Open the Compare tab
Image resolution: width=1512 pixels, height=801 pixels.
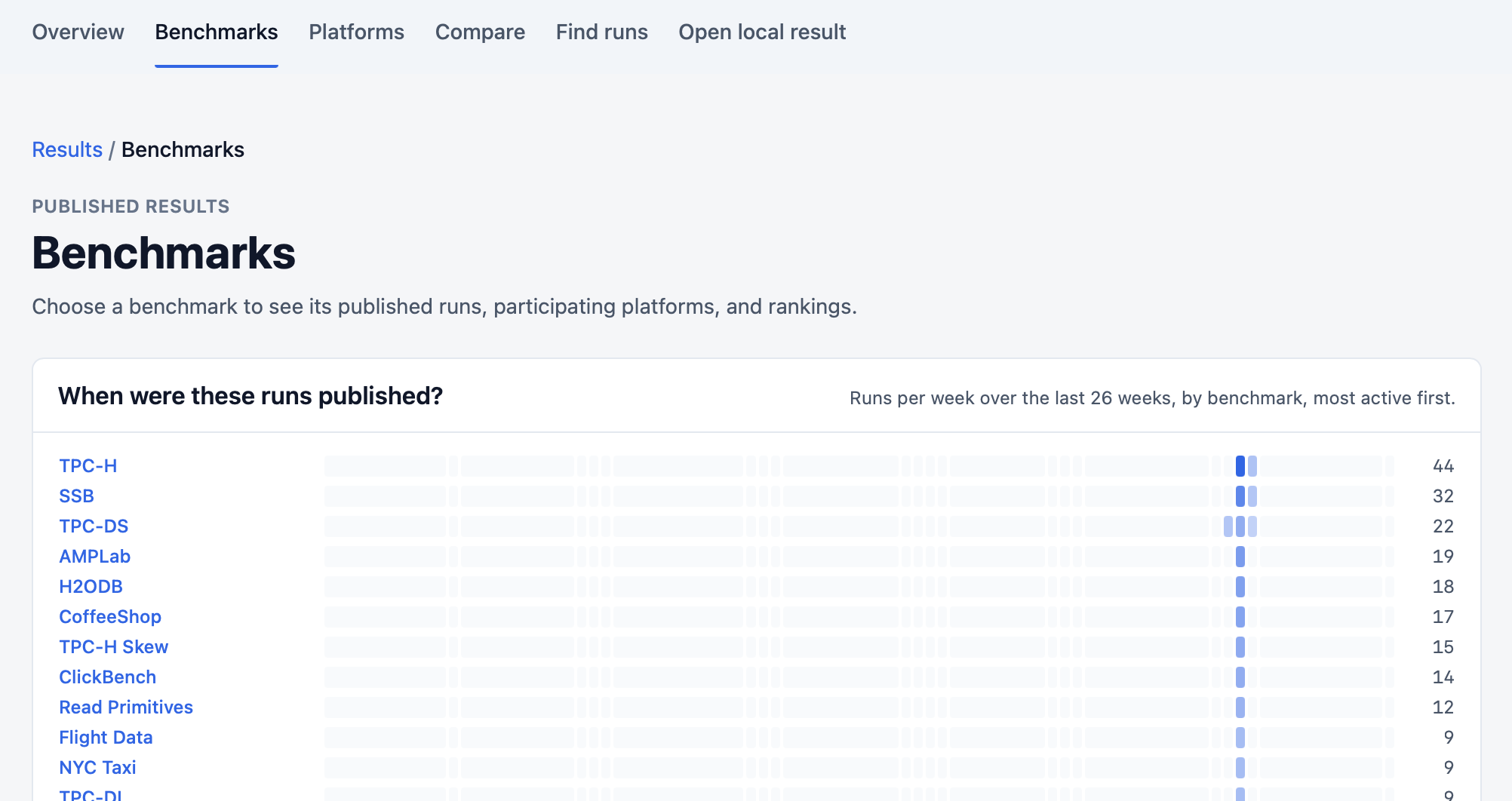tap(480, 32)
